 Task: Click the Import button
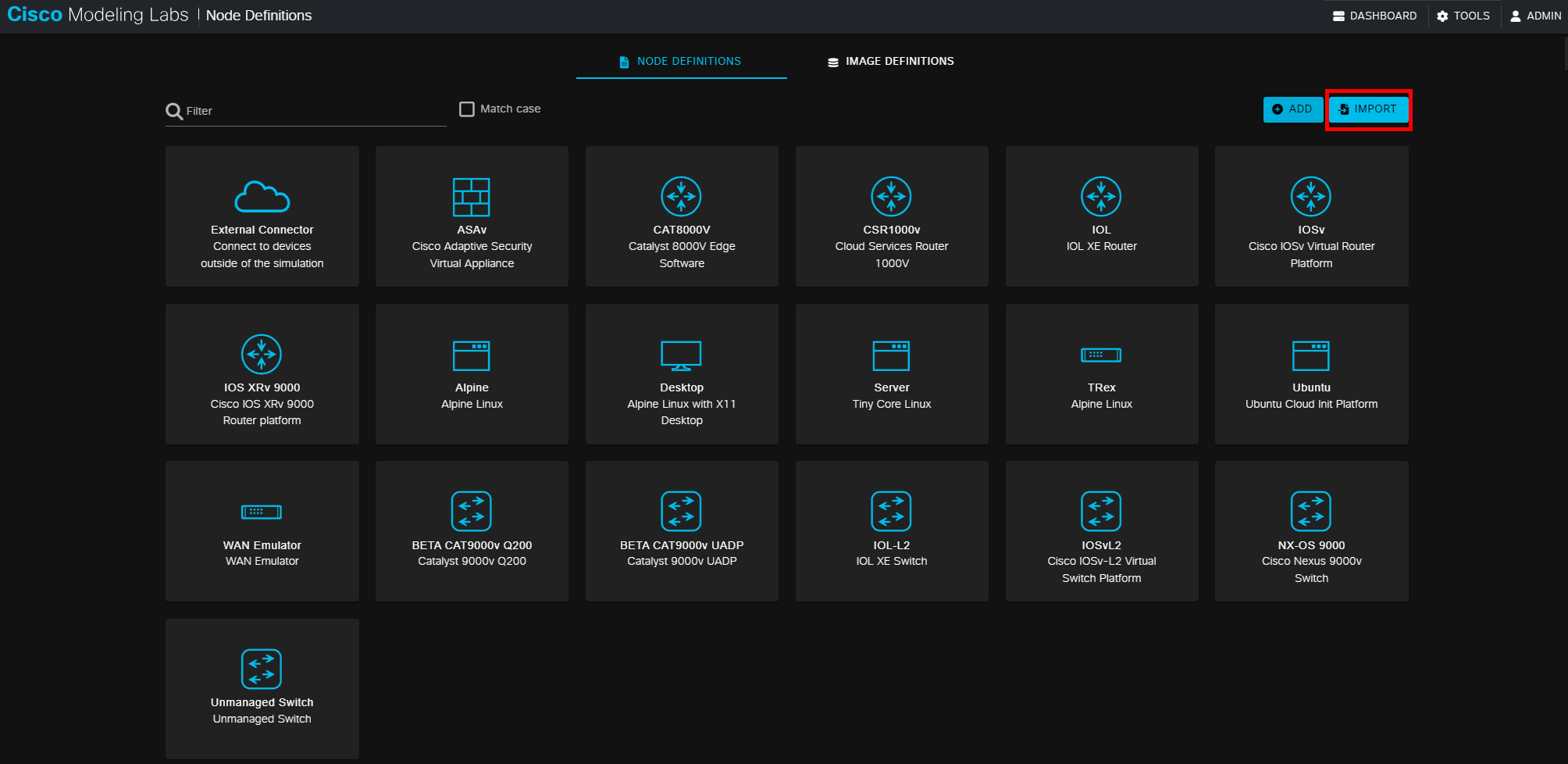(1368, 109)
